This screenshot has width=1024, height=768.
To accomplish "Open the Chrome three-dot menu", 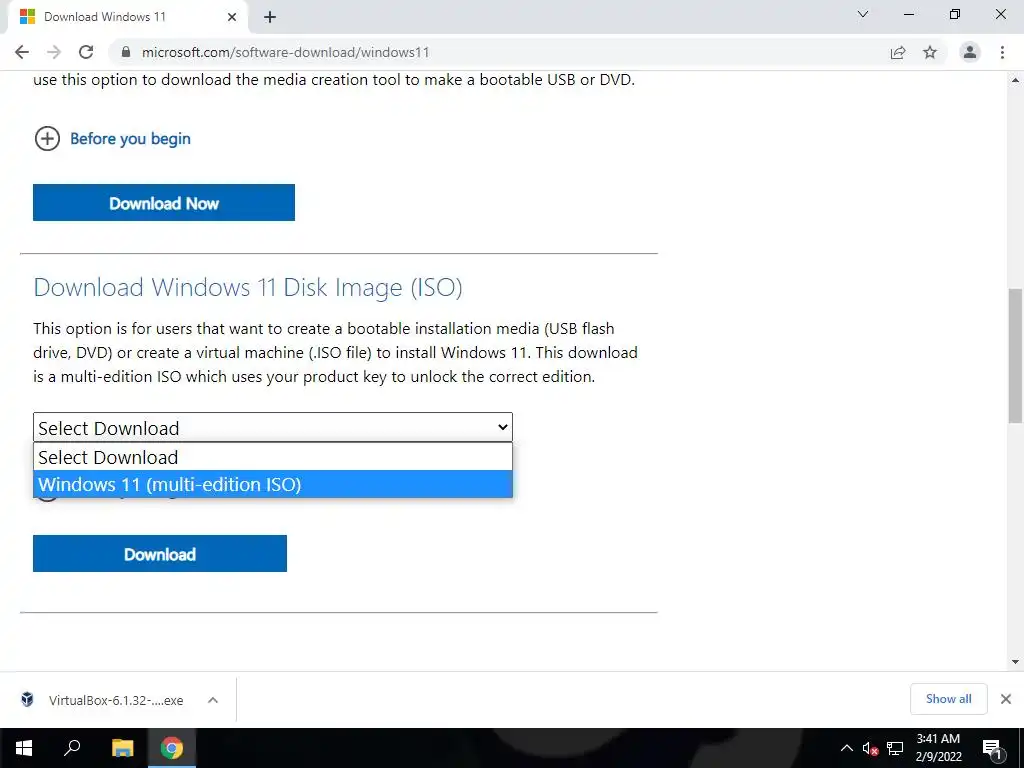I will 1002,52.
